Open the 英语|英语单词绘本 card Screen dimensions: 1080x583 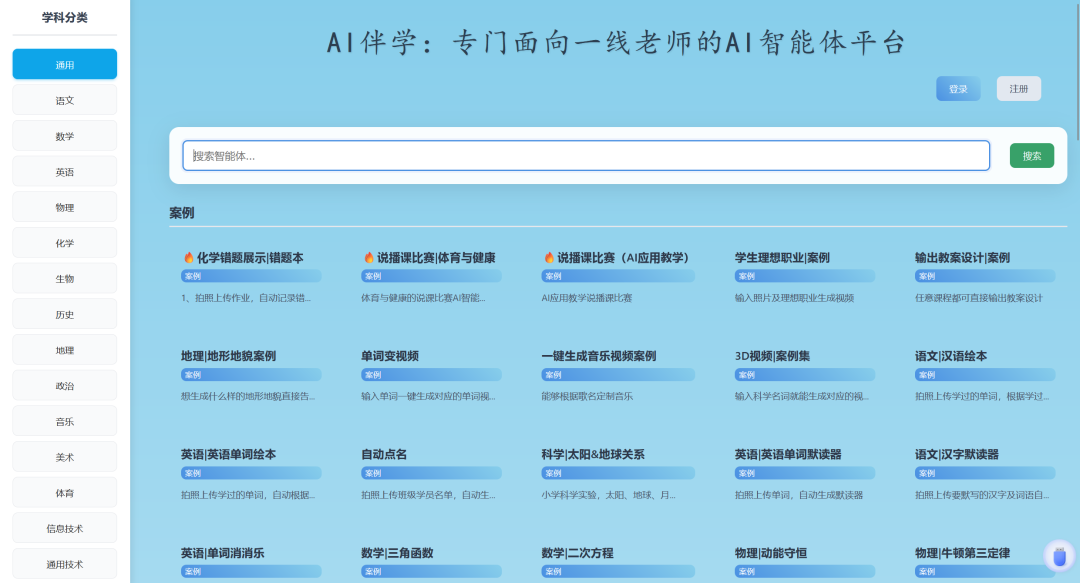point(229,455)
